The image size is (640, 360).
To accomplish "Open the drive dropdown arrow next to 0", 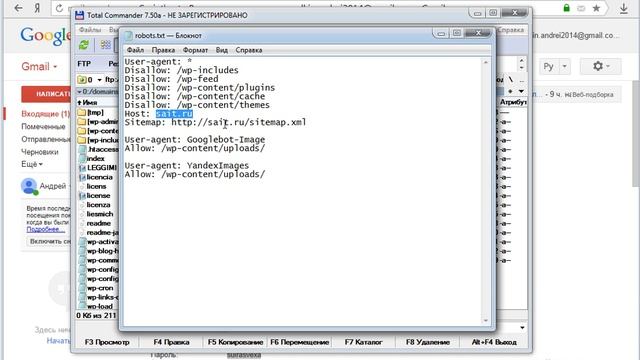I will pyautogui.click(x=99, y=80).
